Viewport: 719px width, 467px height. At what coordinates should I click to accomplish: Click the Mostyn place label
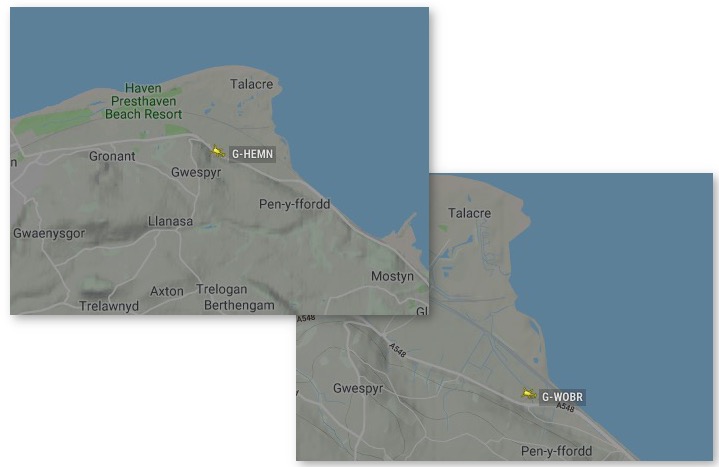tap(392, 277)
